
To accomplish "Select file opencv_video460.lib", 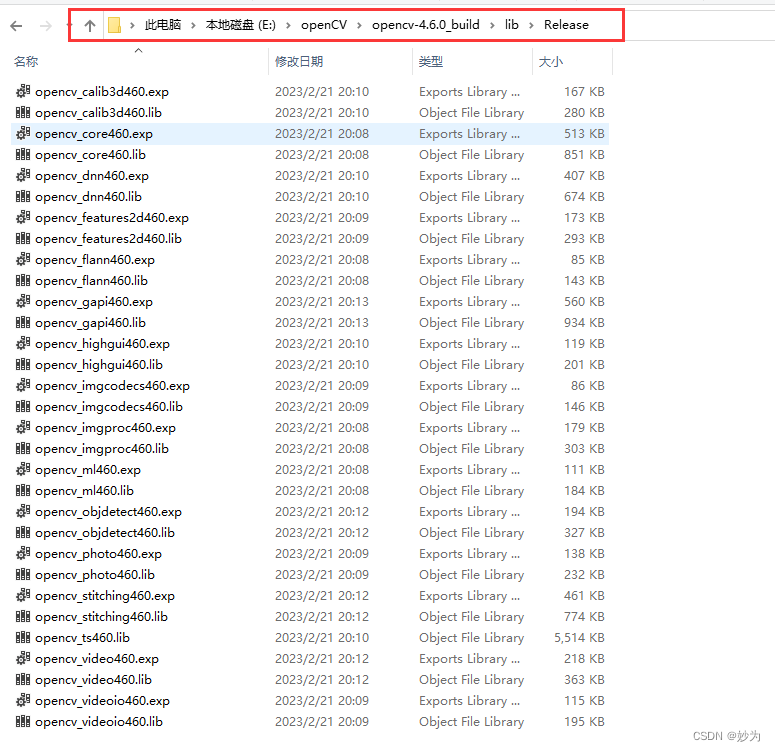I will click(93, 679).
